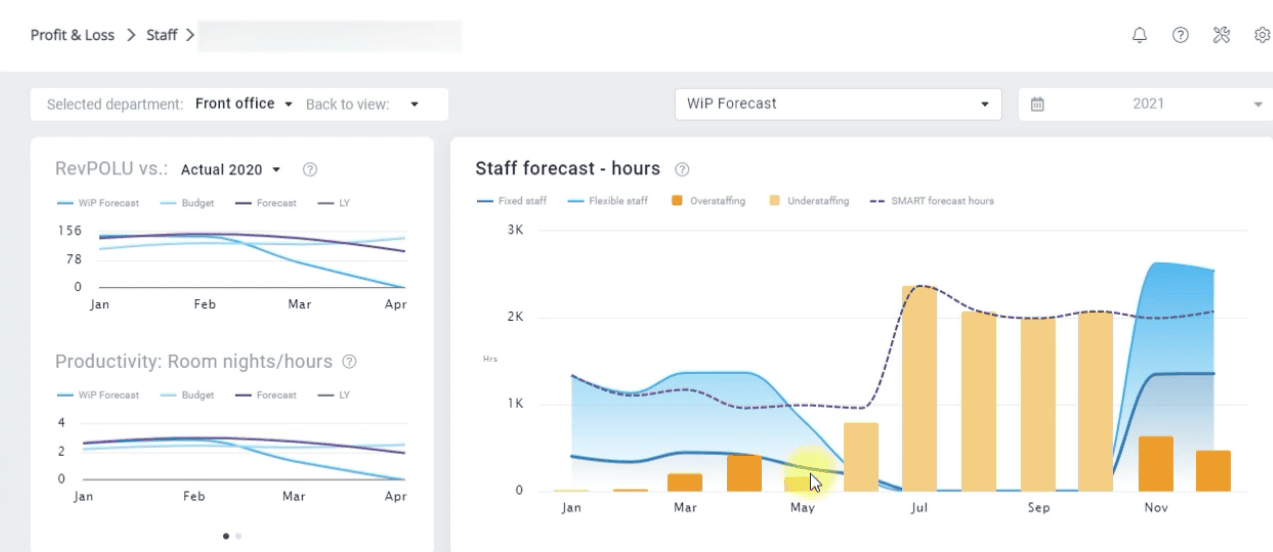Navigate to Staff breadcrumb

[x=161, y=35]
